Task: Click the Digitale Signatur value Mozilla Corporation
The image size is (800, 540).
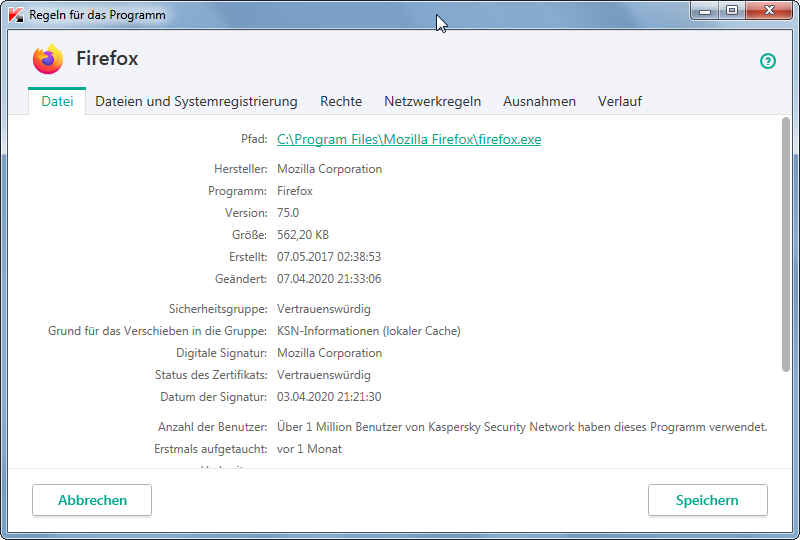Action: (x=329, y=353)
